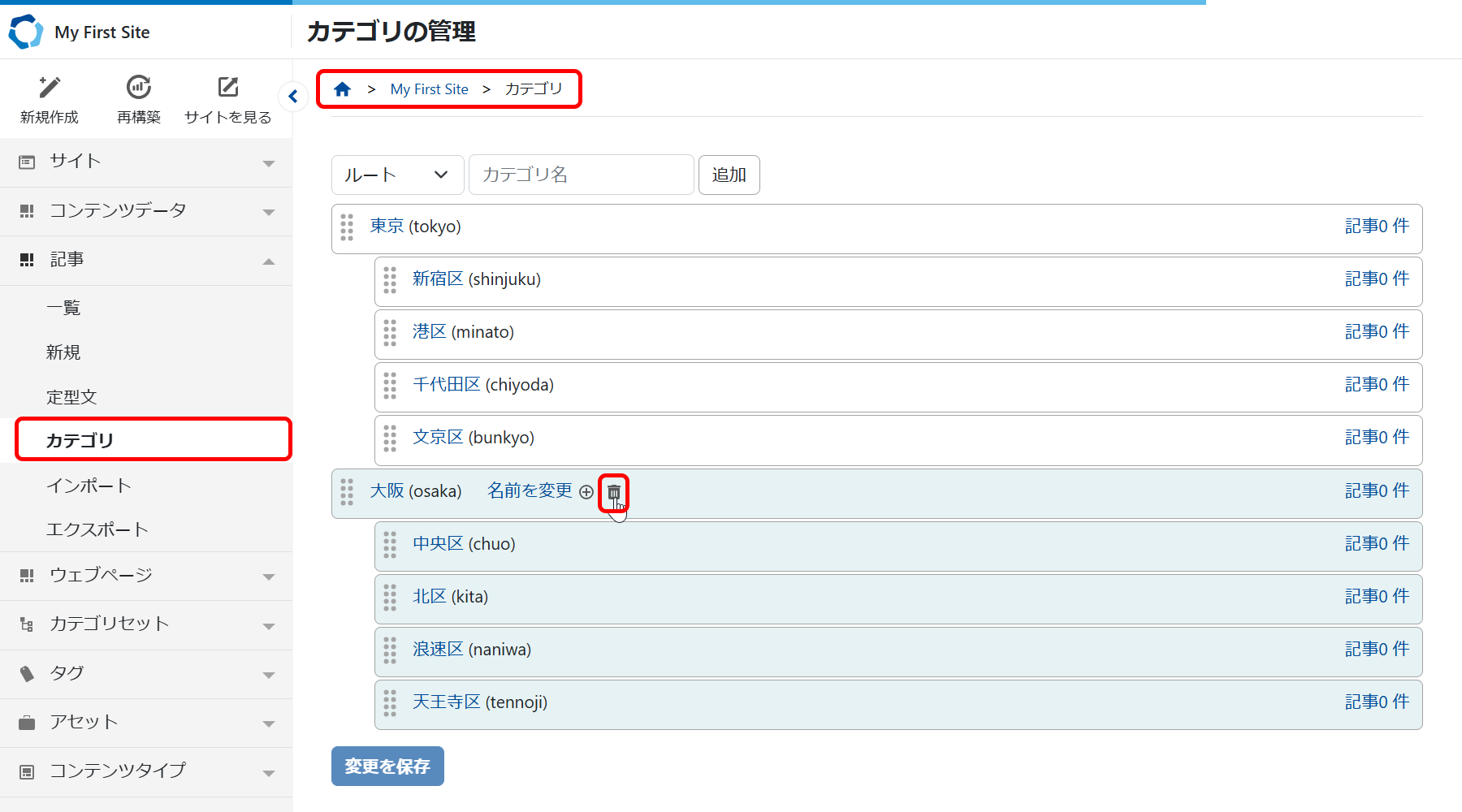
Task: Click the plus icon beside 名前を変更
Action: tap(586, 492)
